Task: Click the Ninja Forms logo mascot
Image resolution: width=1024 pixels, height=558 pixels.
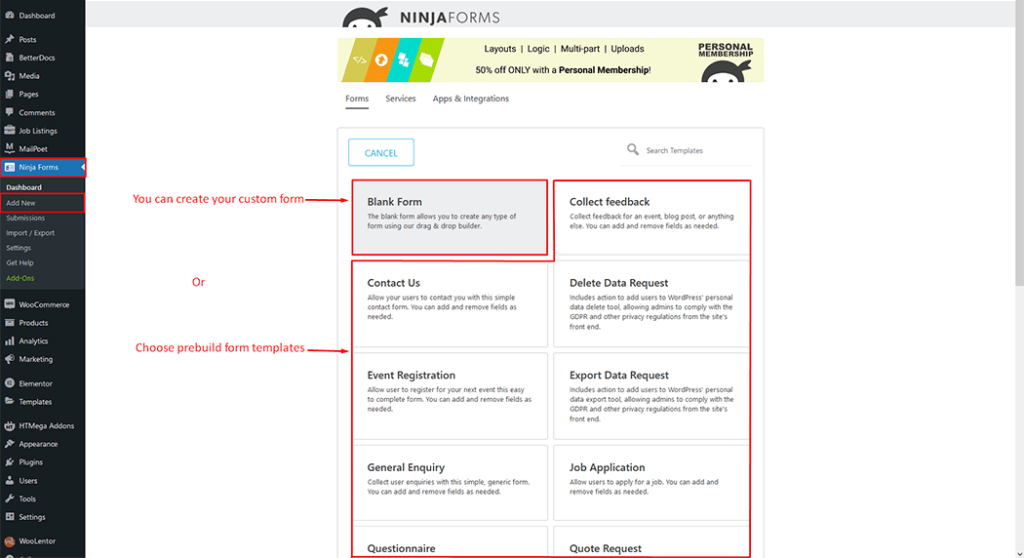Action: pyautogui.click(x=365, y=18)
